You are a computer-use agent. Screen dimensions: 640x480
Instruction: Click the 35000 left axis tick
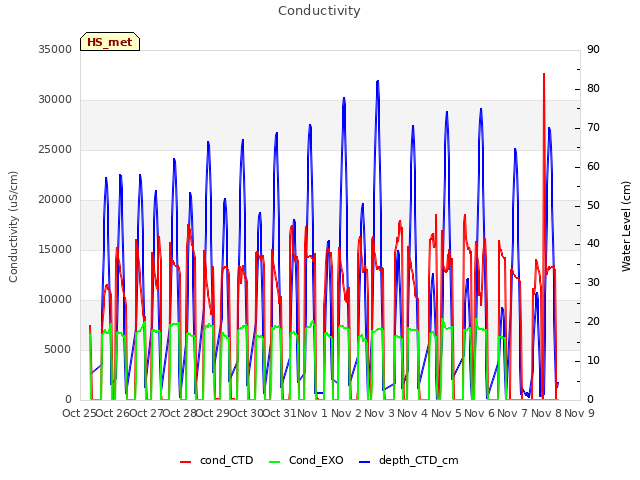(55, 49)
